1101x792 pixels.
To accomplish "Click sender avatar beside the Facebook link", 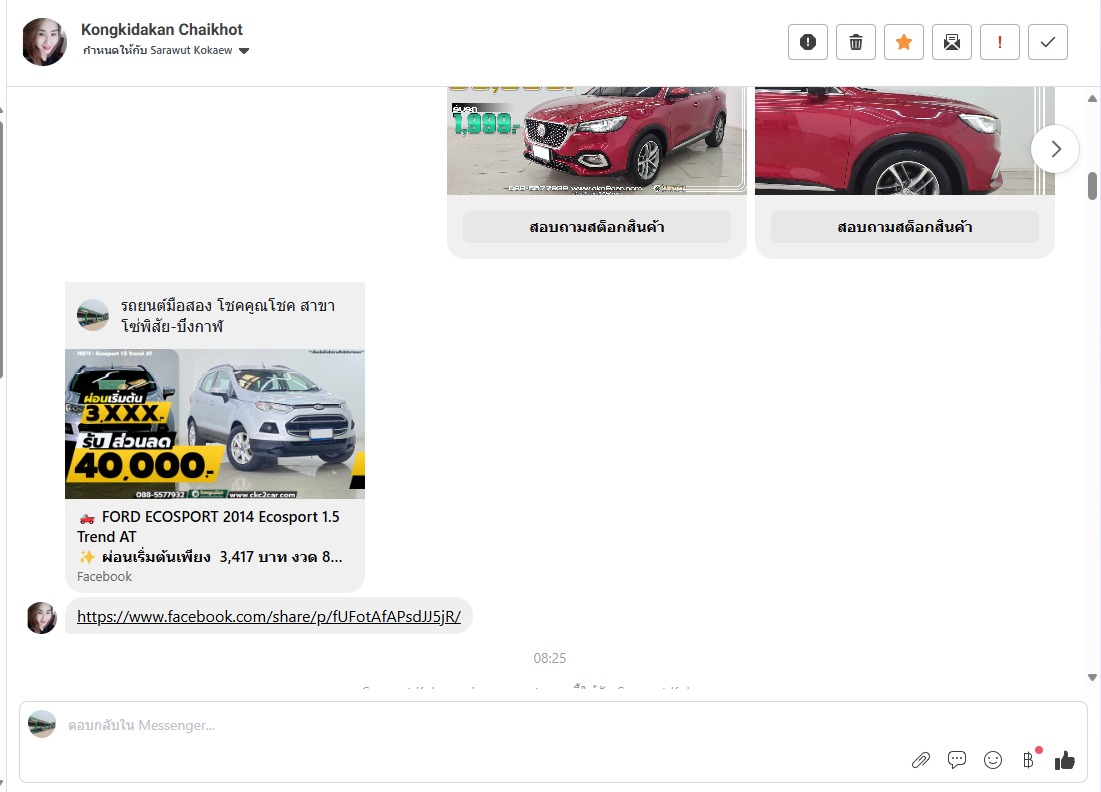I will [41, 618].
